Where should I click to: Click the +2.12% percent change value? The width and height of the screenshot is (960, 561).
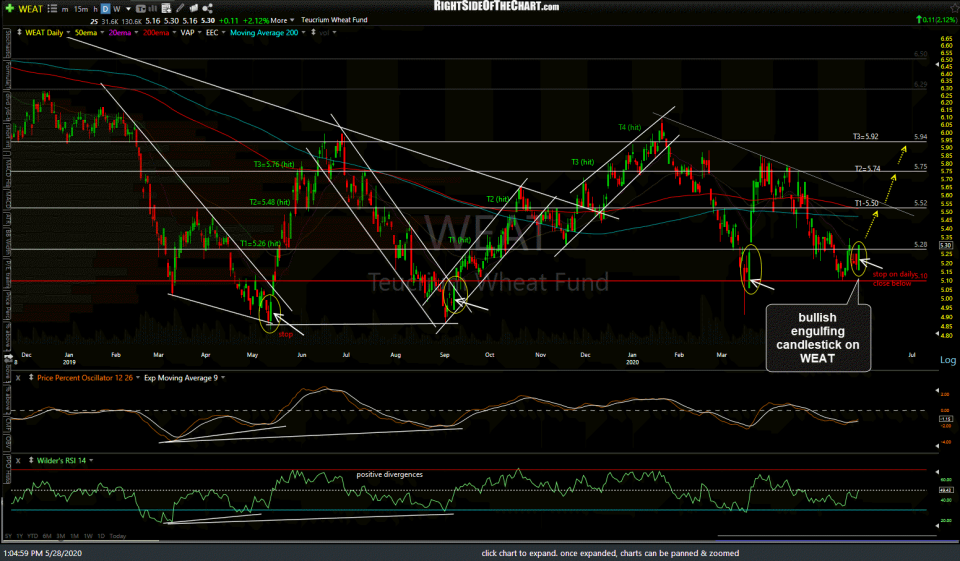(x=256, y=21)
